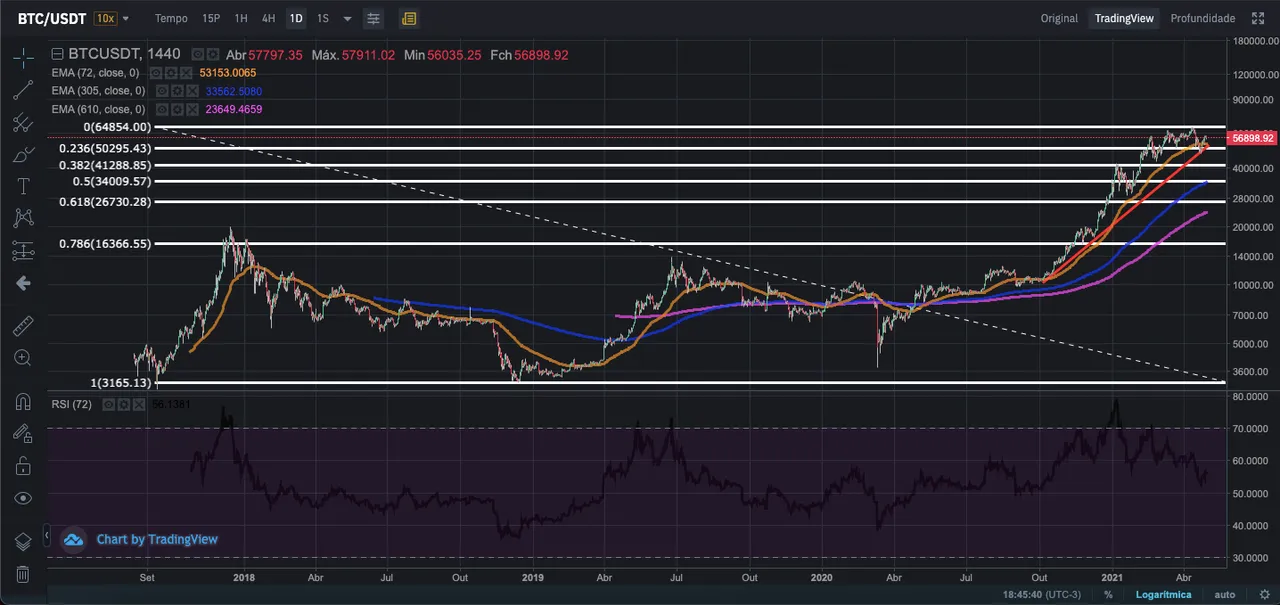
Task: Hide the EMA 610 indicator
Action: (161, 109)
